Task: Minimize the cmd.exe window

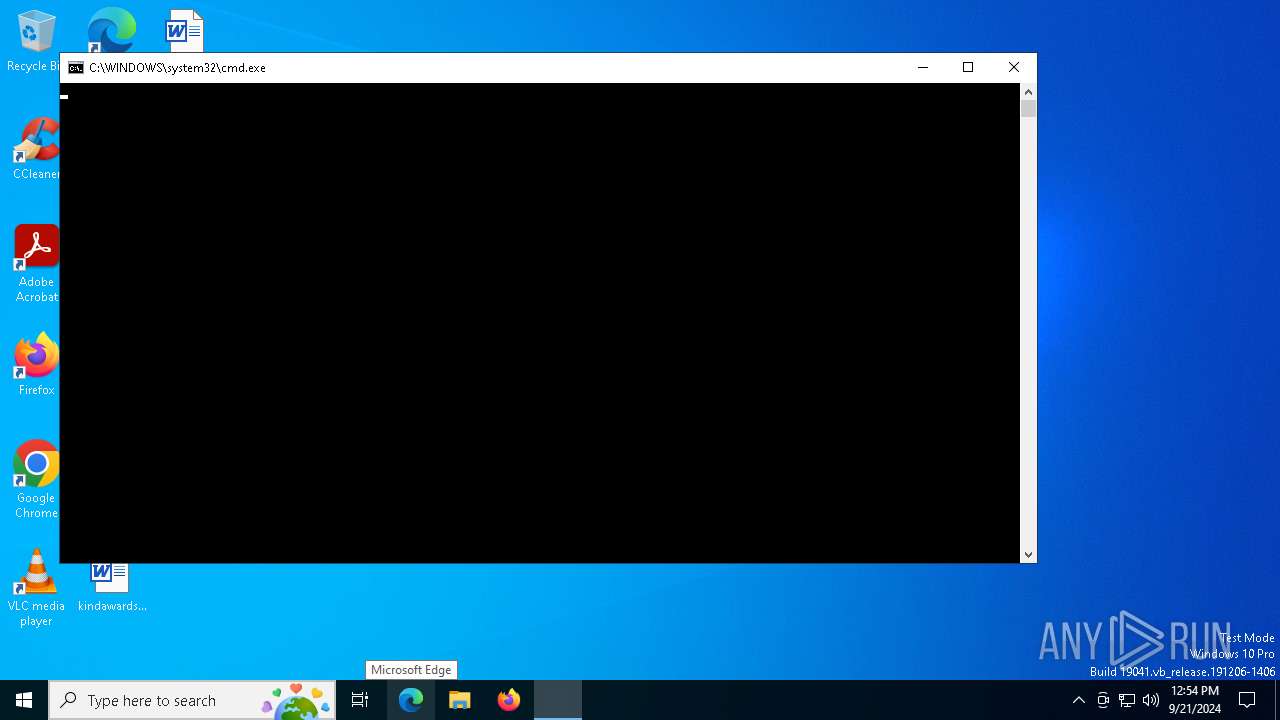Action: pos(922,68)
